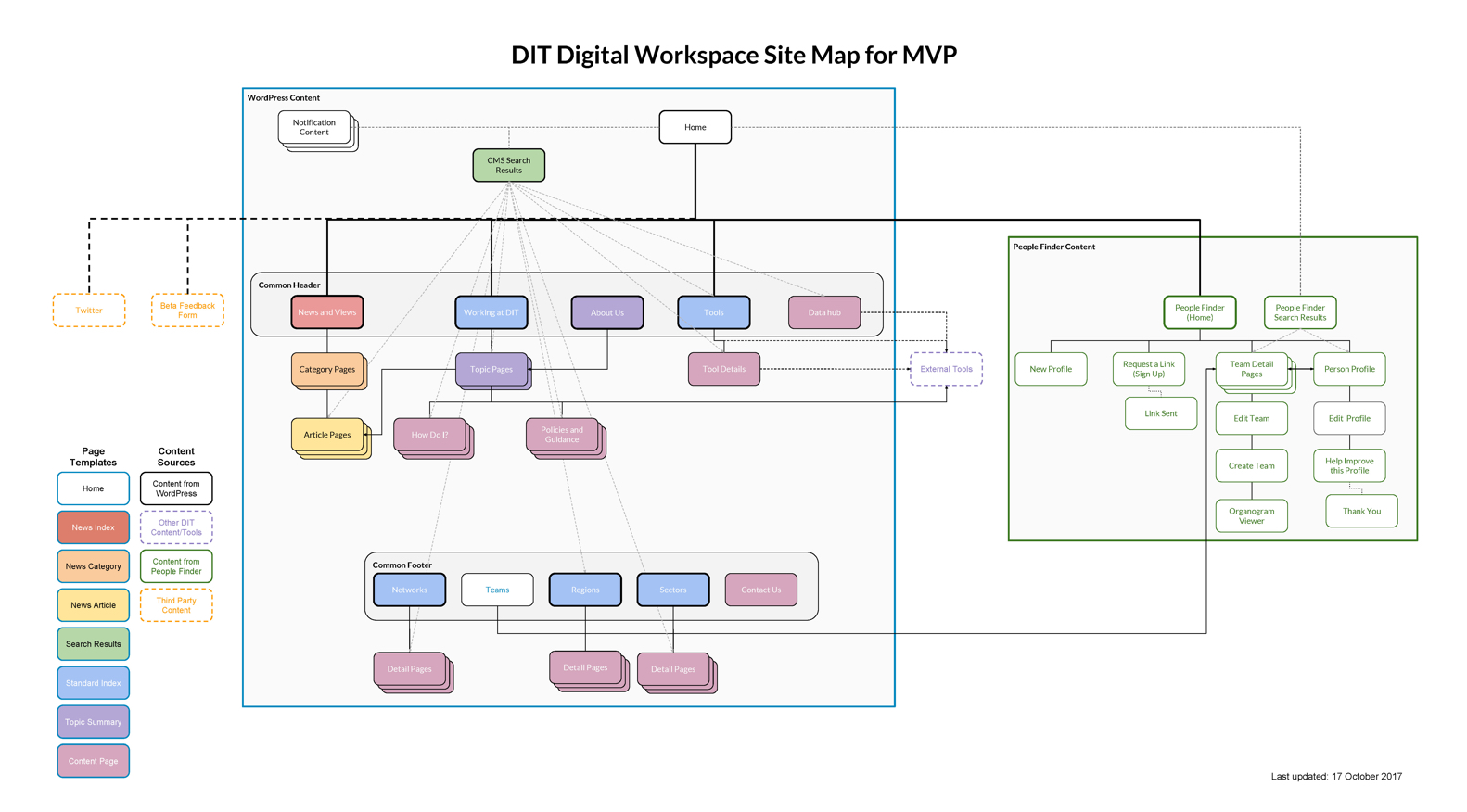The image size is (1467, 812).
Task: Click the dashed External Tools box
Action: (946, 369)
